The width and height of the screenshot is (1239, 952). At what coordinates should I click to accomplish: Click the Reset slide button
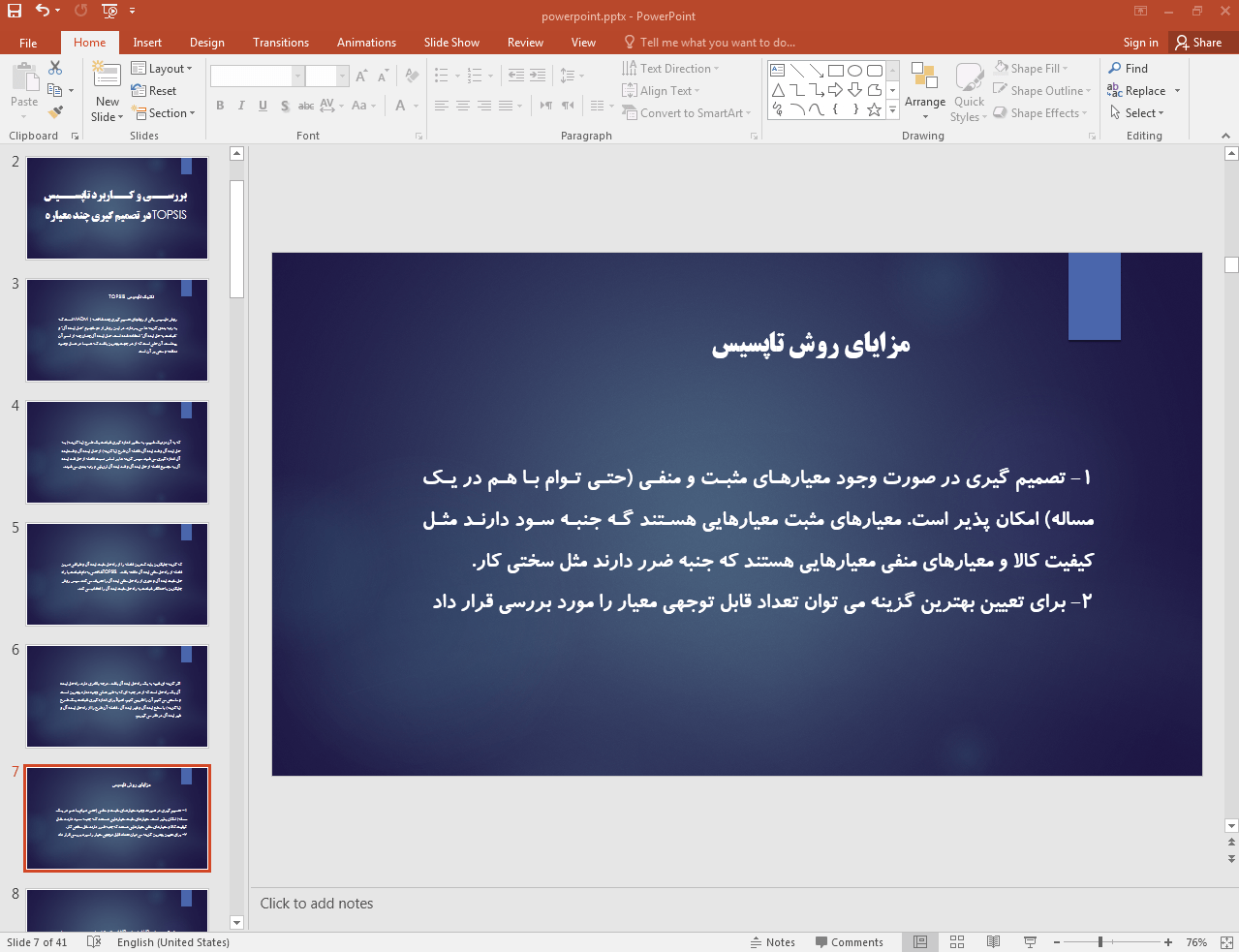pyautogui.click(x=155, y=91)
